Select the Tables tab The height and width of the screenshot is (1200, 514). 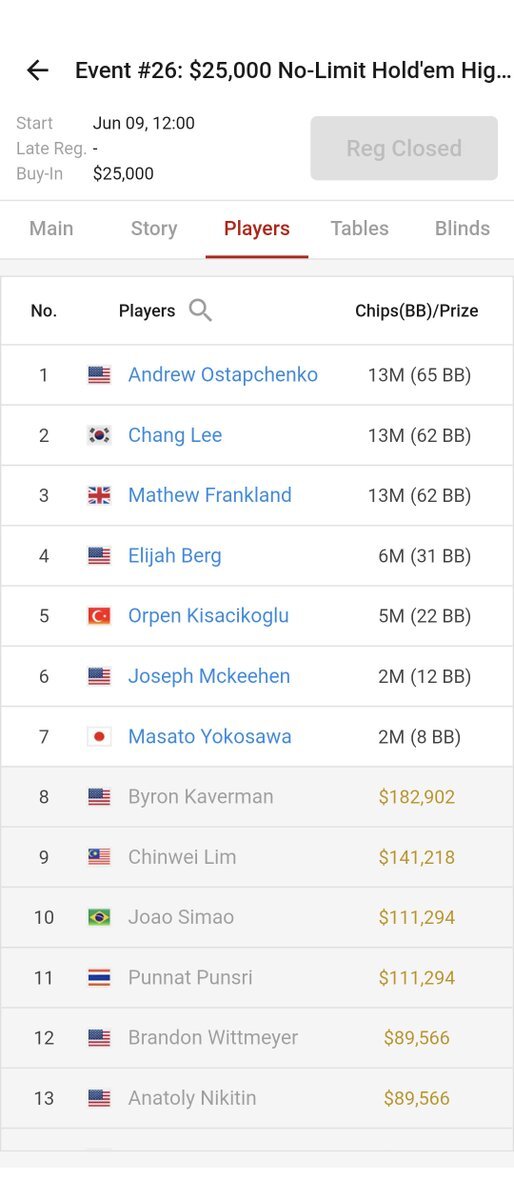[x=360, y=228]
